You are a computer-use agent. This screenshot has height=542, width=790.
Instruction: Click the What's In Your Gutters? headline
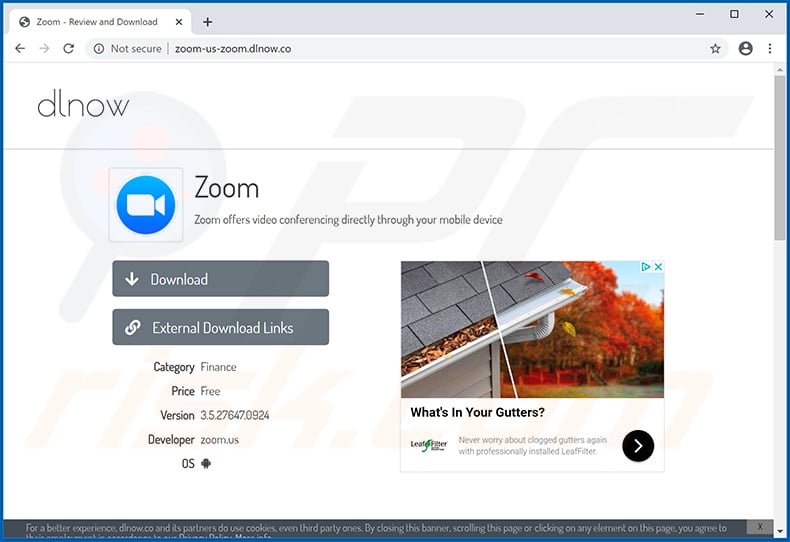coord(478,412)
